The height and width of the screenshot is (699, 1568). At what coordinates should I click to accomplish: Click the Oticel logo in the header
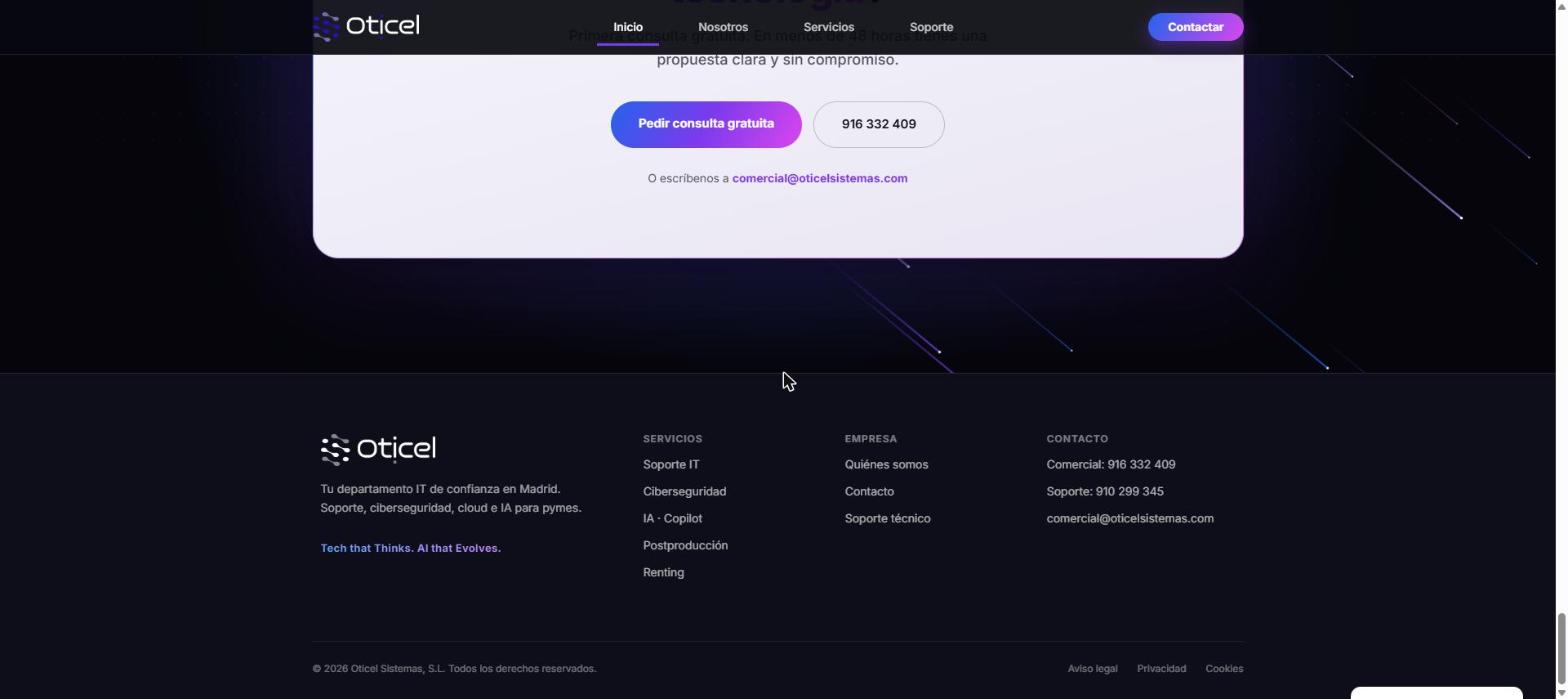(366, 26)
